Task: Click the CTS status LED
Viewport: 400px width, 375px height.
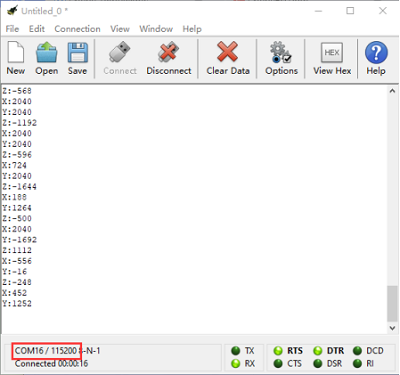Action: coord(278,363)
